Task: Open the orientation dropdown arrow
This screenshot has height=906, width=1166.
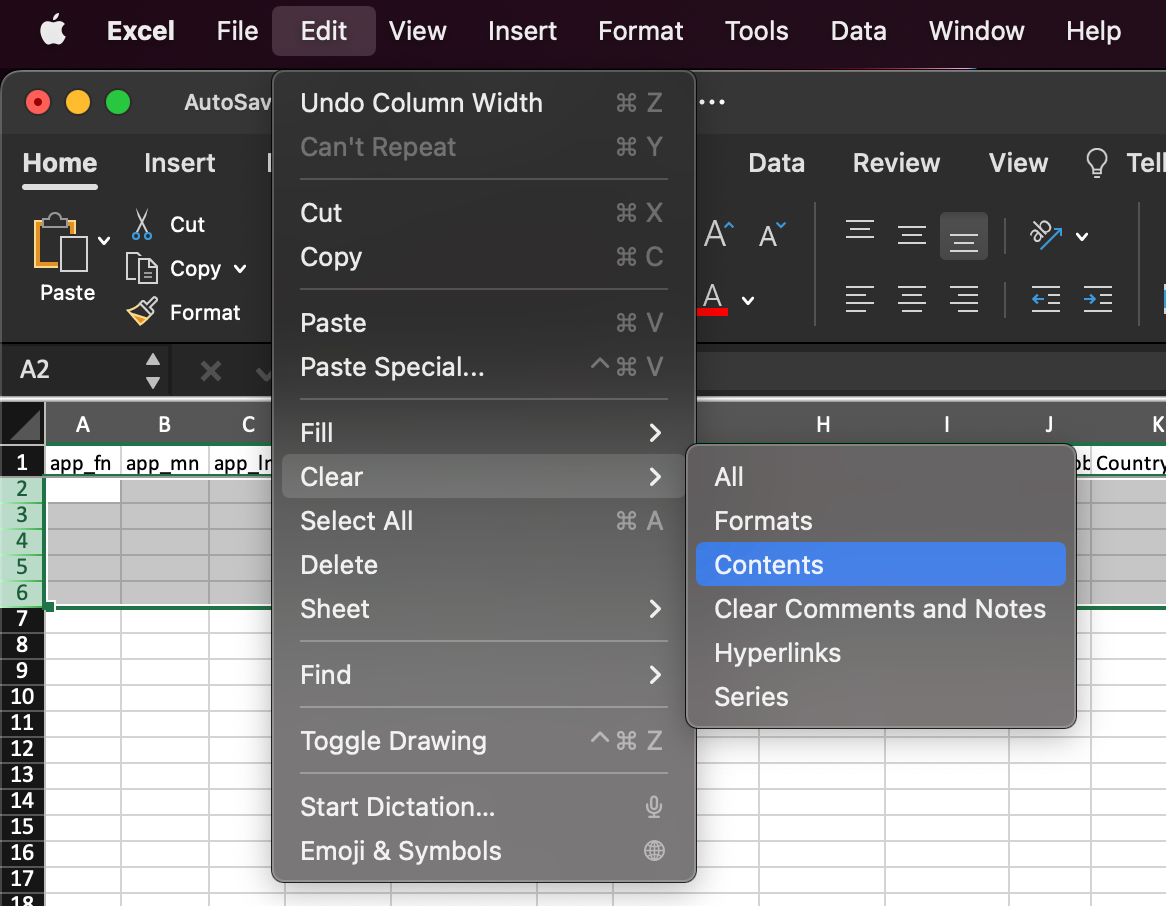Action: point(1082,237)
